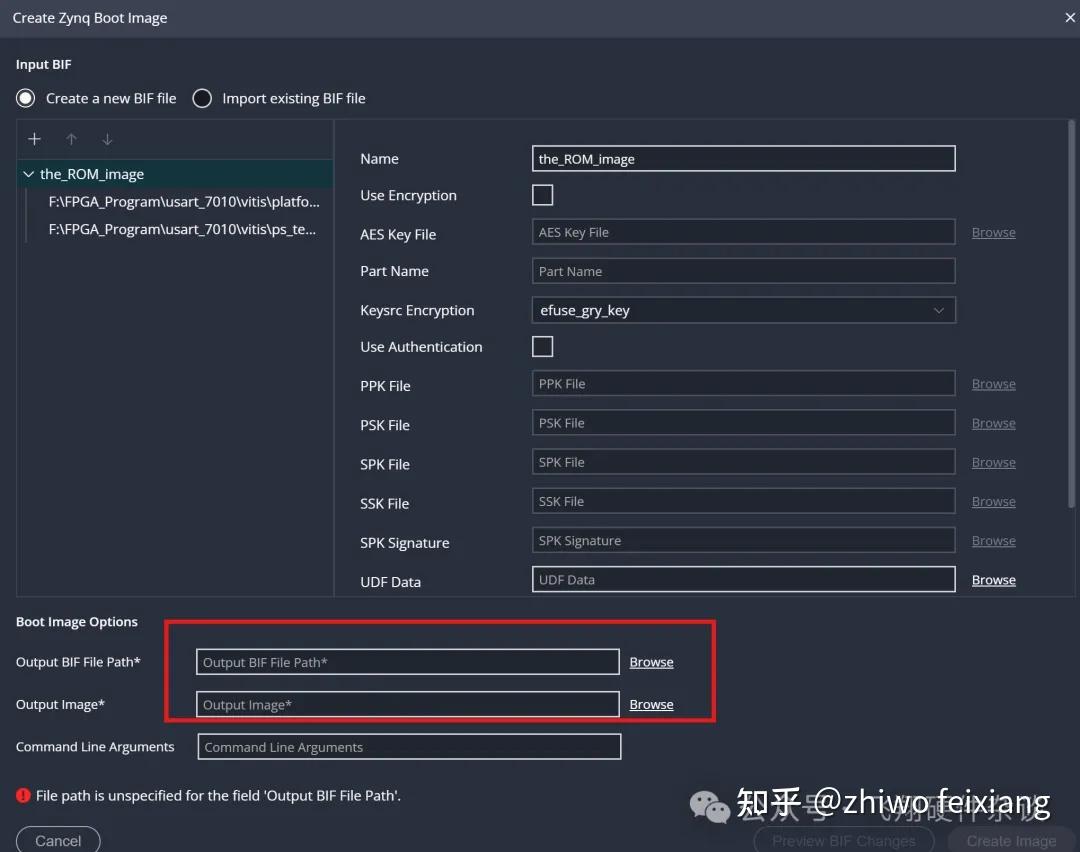Image resolution: width=1080 pixels, height=852 pixels.
Task: Browse for the Output Image file
Action: click(x=651, y=704)
